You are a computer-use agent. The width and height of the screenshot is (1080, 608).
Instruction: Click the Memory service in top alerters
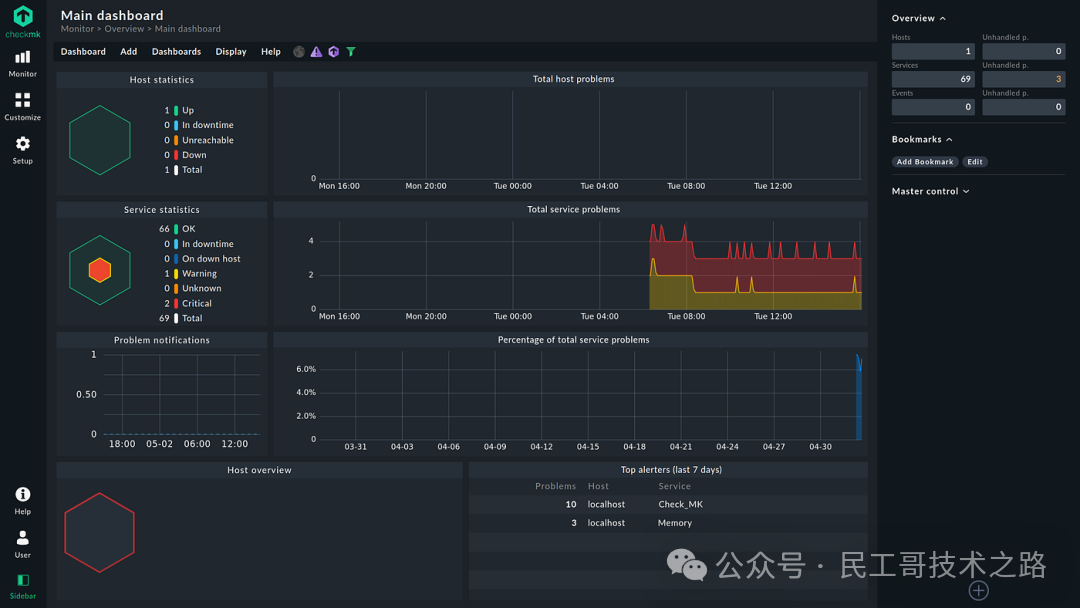coord(675,523)
